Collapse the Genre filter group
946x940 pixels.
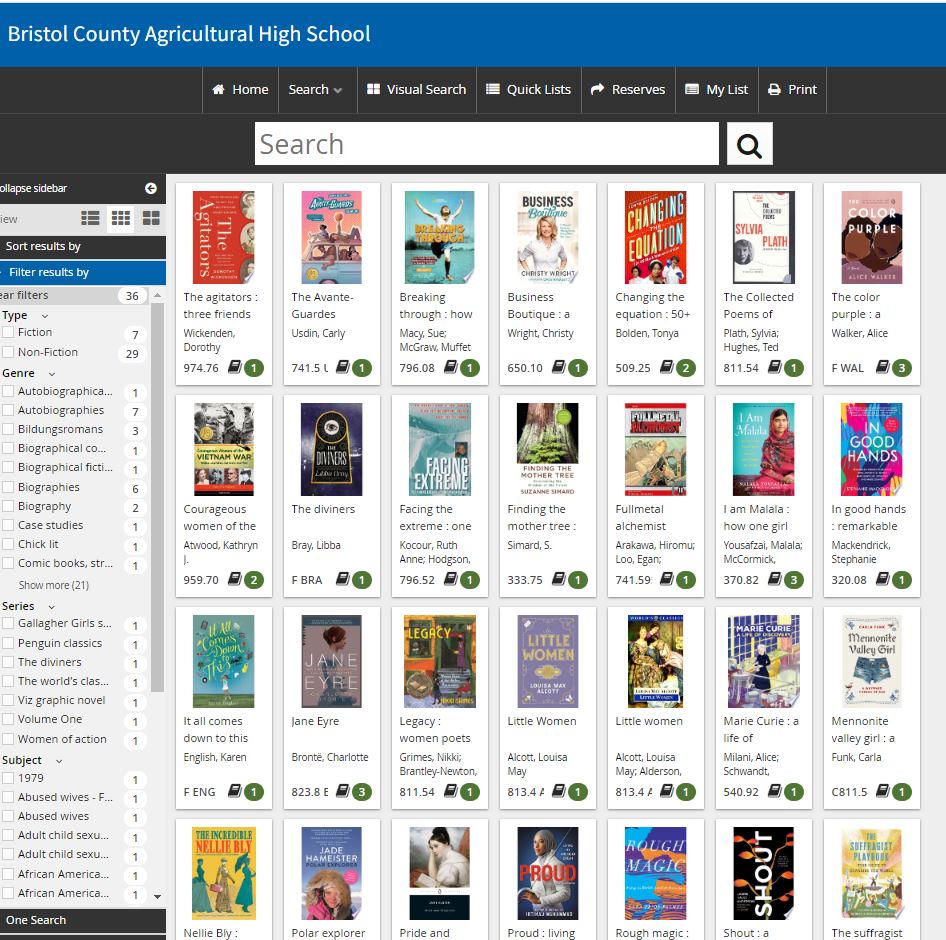52,374
